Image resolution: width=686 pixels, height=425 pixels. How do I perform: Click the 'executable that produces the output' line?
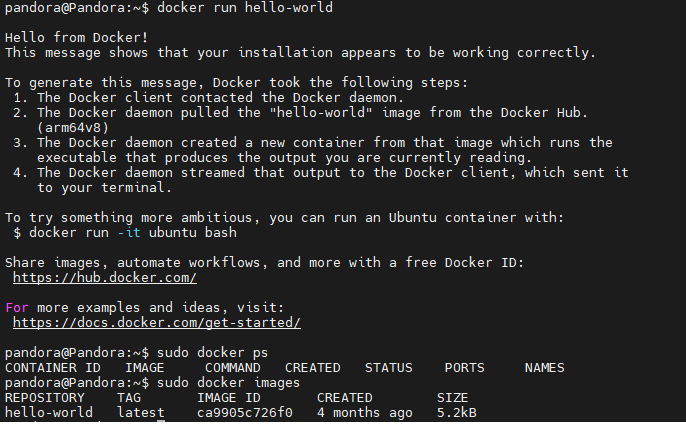pyautogui.click(x=284, y=158)
